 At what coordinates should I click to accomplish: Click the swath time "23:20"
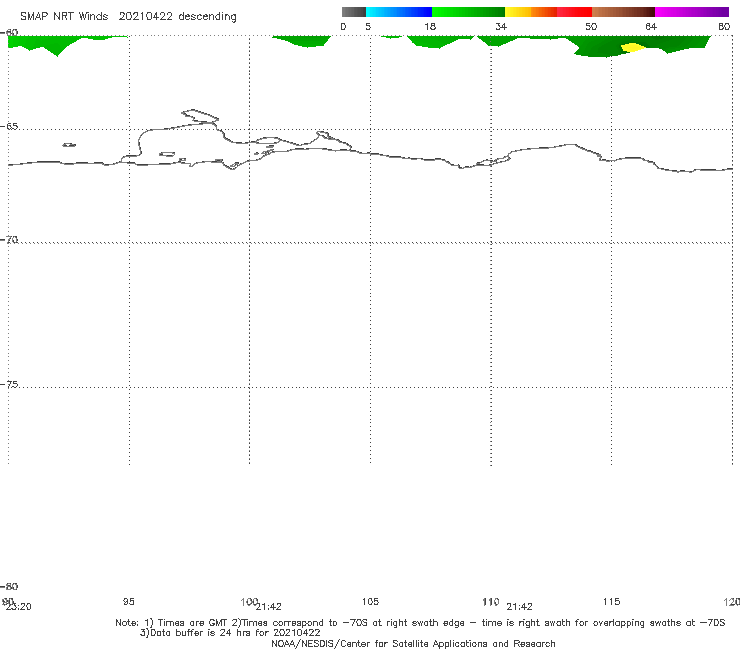[x=19, y=607]
